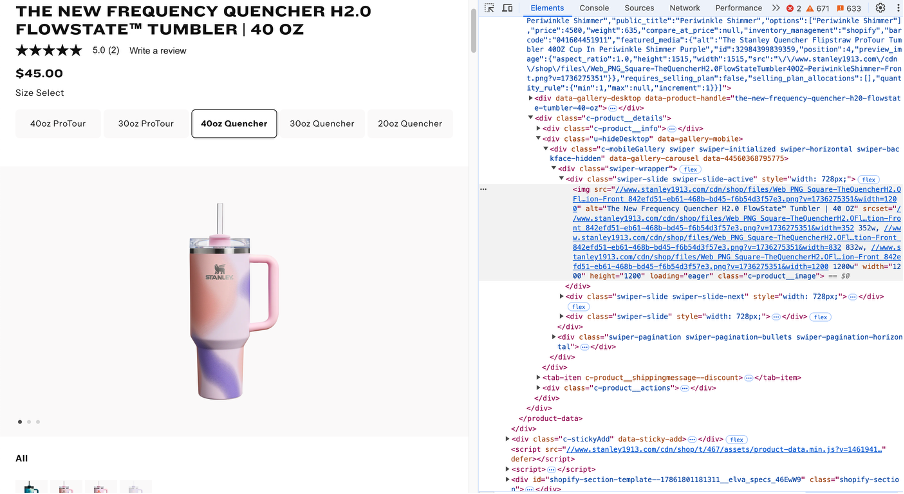Click the flex badge on swiper-wrapper div
Screen dimensions: 904x494
coord(690,169)
